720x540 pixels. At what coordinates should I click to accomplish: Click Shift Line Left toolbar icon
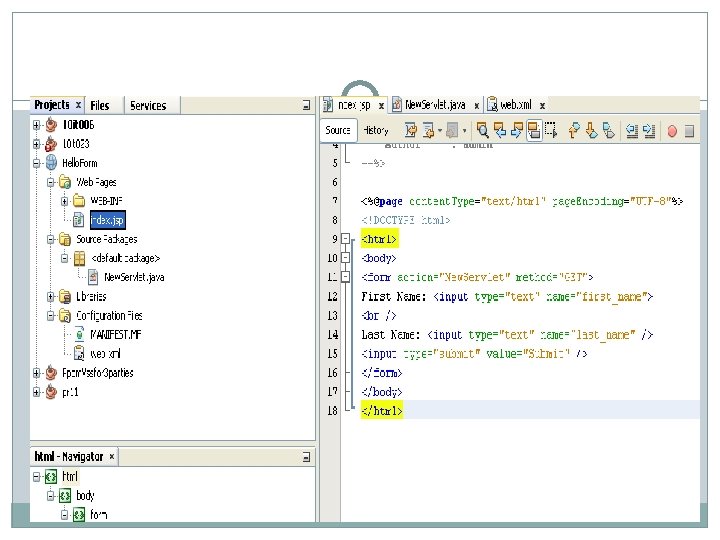[x=631, y=130]
